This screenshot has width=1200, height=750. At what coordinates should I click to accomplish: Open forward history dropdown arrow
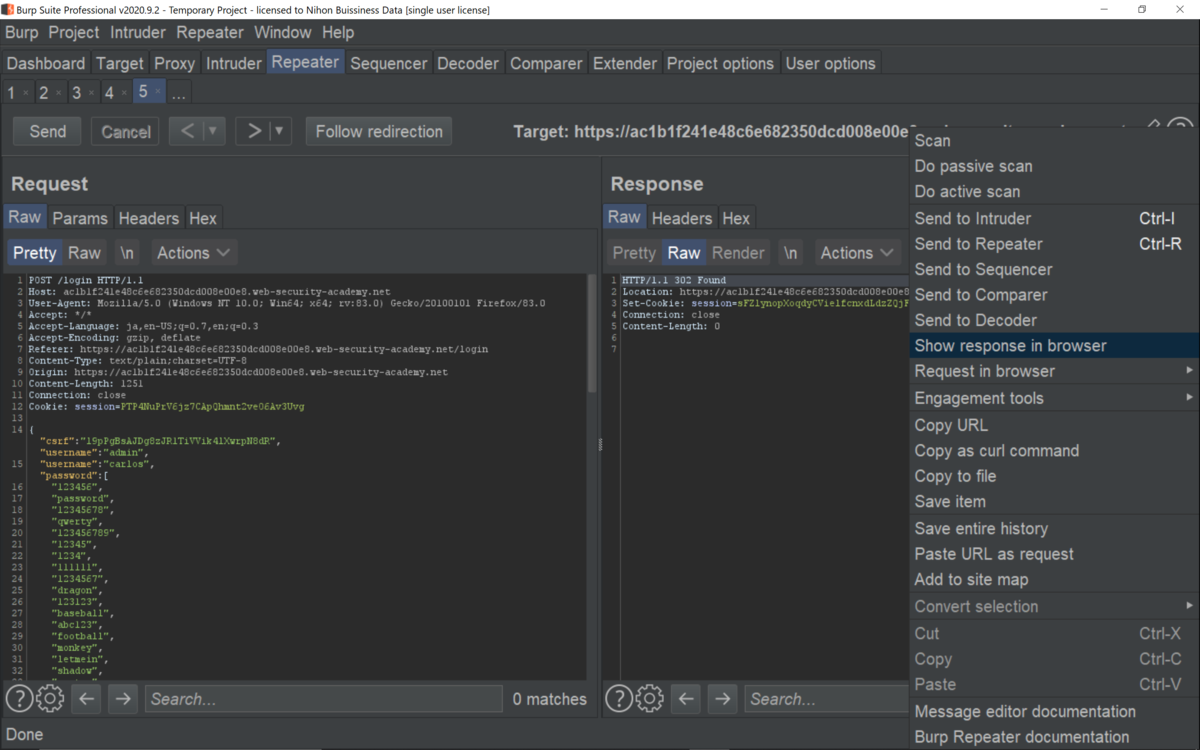coord(279,131)
